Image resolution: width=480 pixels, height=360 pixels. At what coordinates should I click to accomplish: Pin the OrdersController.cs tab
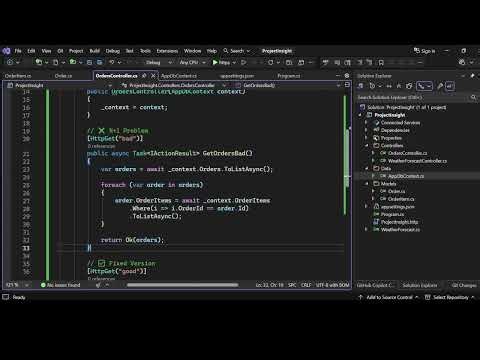(x=144, y=76)
